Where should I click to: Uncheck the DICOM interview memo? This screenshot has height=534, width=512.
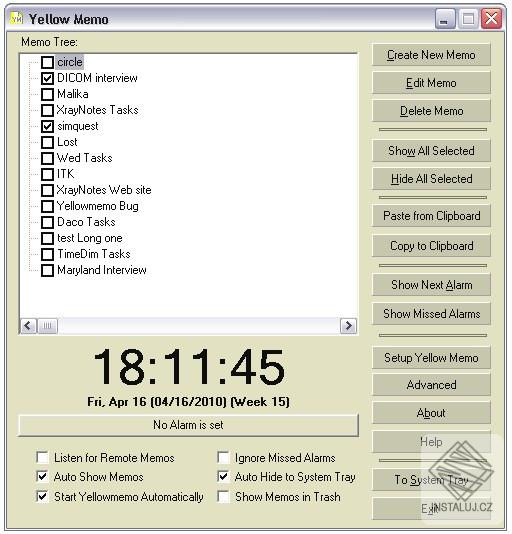point(47,78)
